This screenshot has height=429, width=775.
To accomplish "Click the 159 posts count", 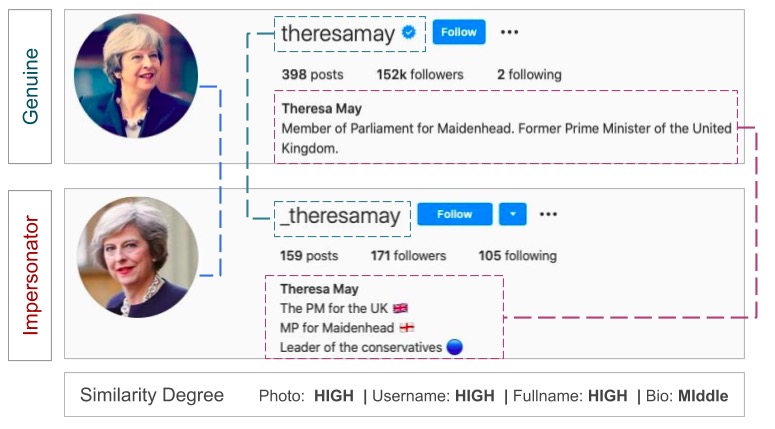I will click(309, 256).
